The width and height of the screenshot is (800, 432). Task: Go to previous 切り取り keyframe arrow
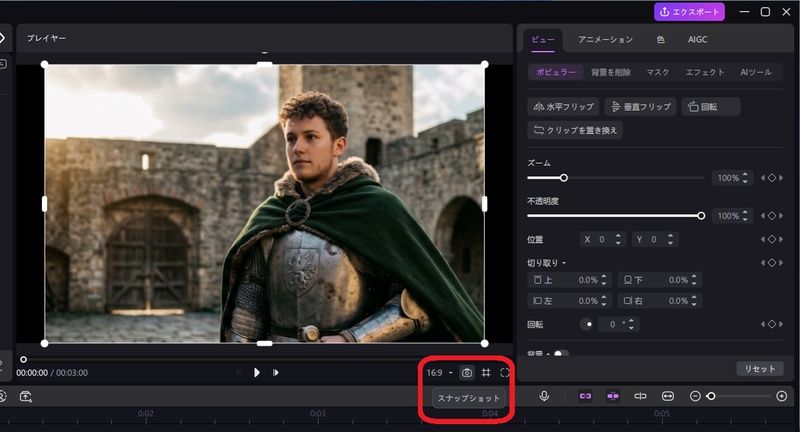tap(763, 263)
